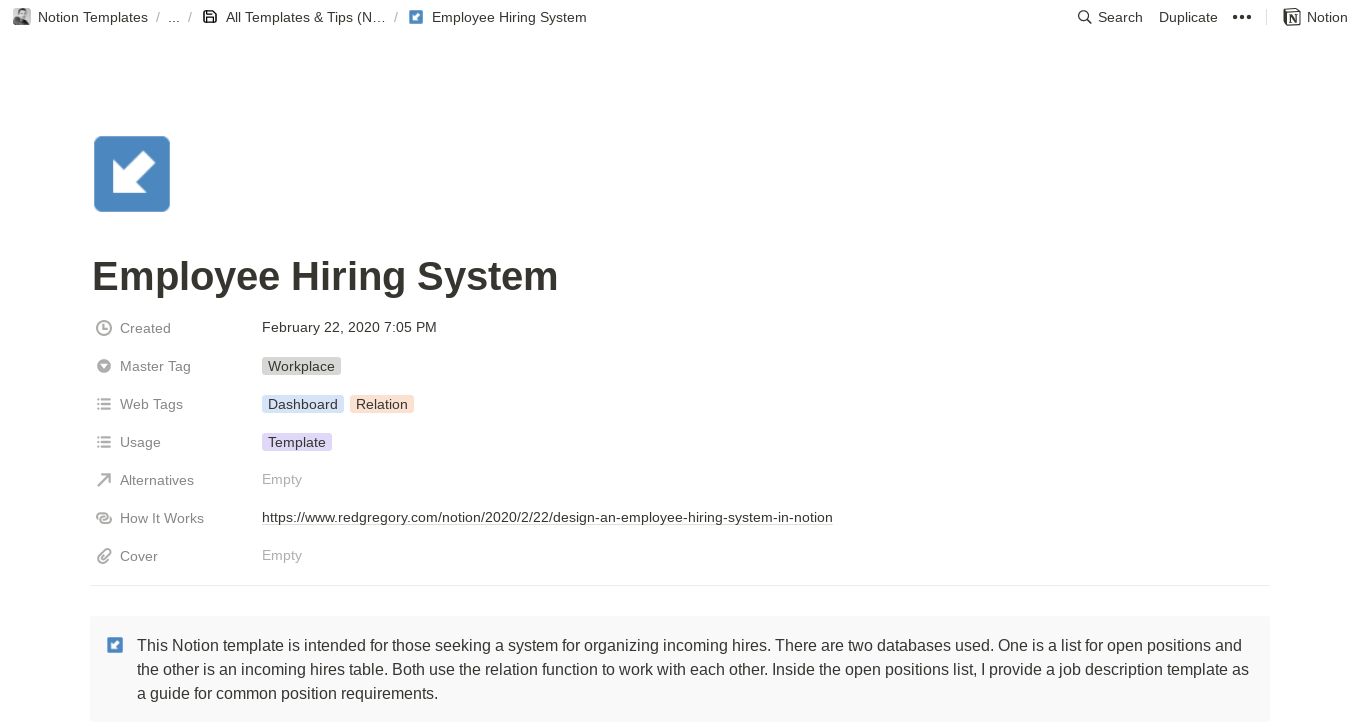Select the Dashboard tag
This screenshot has height=724, width=1358.
(303, 404)
